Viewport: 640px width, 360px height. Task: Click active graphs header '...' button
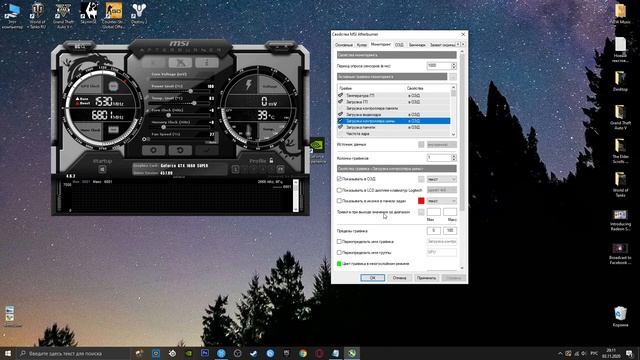[453, 77]
